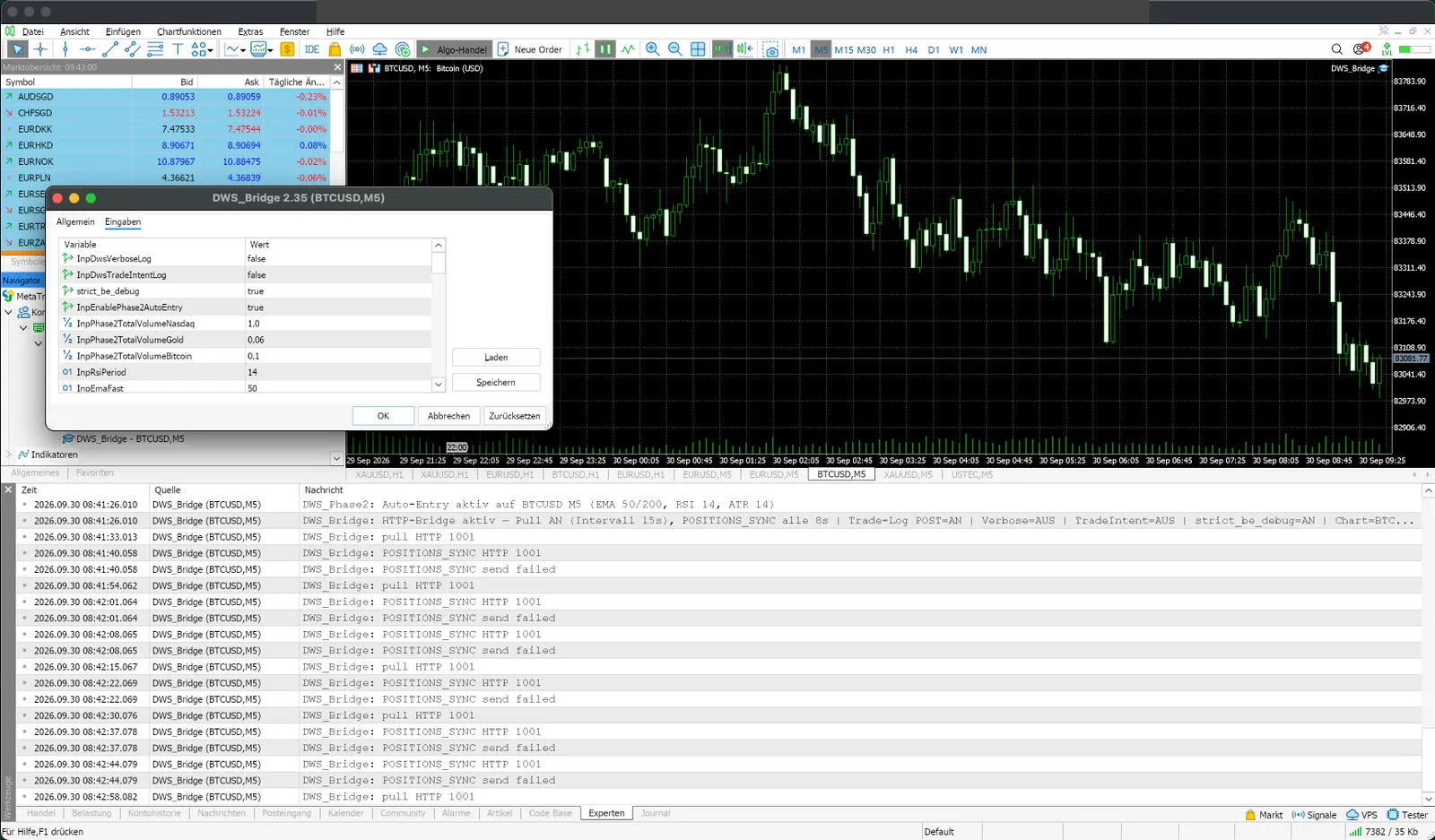Click Abbrechen in the DWS_Bridge dialog
The image size is (1435, 840).
448,416
